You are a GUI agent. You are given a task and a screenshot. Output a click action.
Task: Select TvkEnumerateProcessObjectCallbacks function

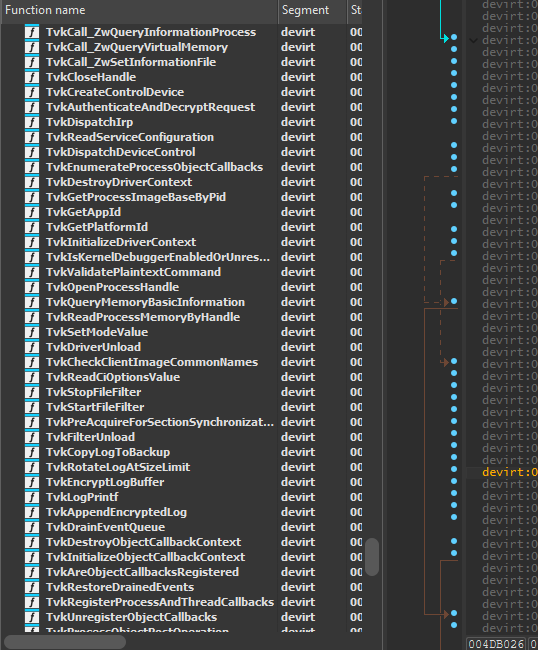pyautogui.click(x=154, y=167)
